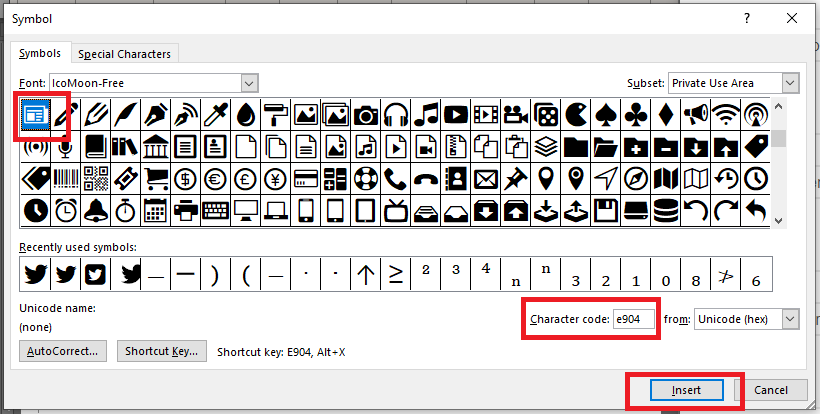Select the TV symbol
Viewport: 820px width, 414px height.
tap(396, 211)
